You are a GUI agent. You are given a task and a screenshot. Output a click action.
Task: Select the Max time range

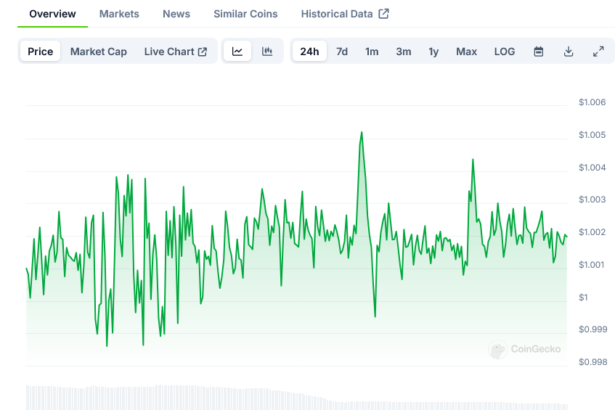click(466, 52)
